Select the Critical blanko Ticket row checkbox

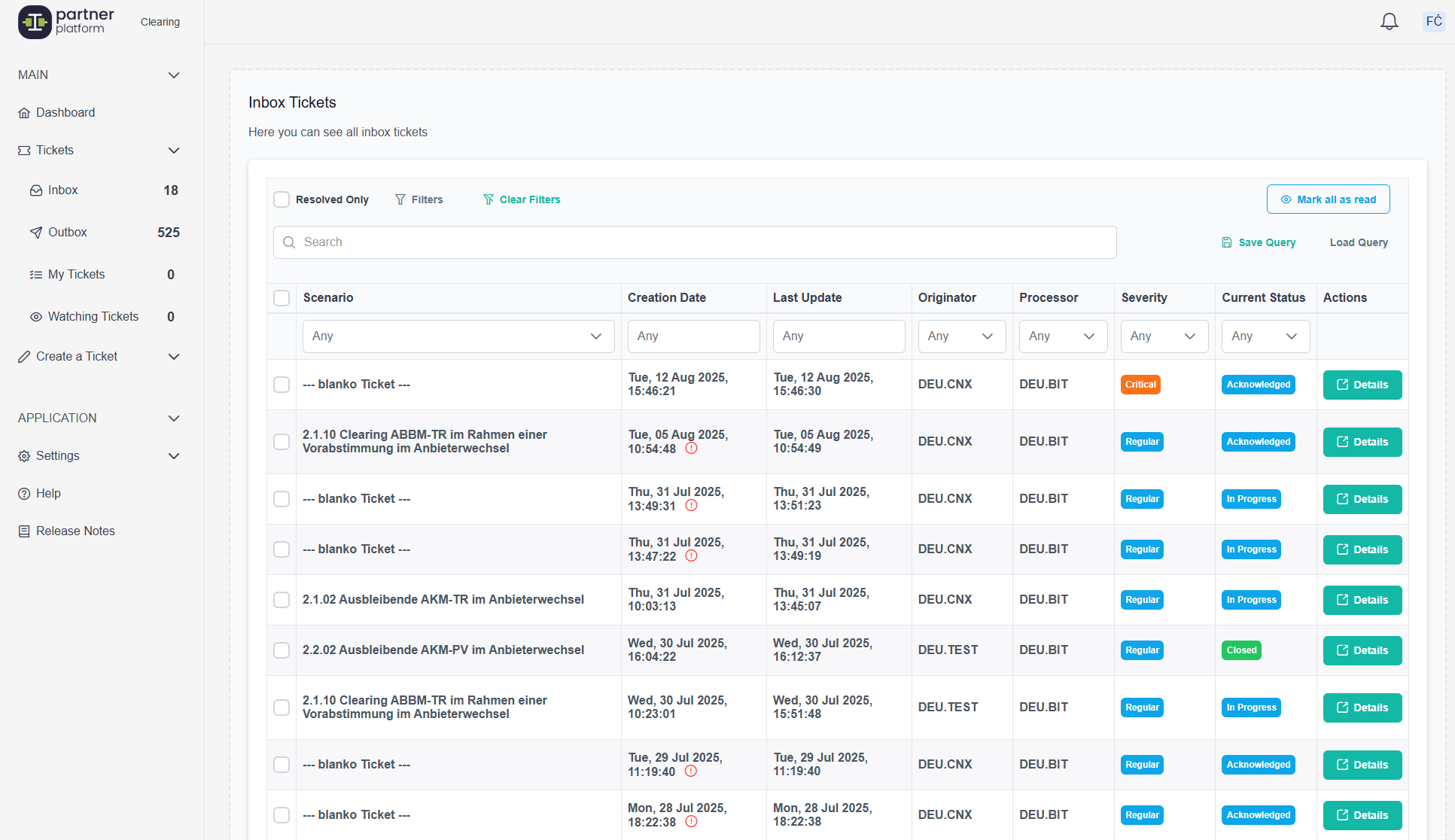[282, 385]
